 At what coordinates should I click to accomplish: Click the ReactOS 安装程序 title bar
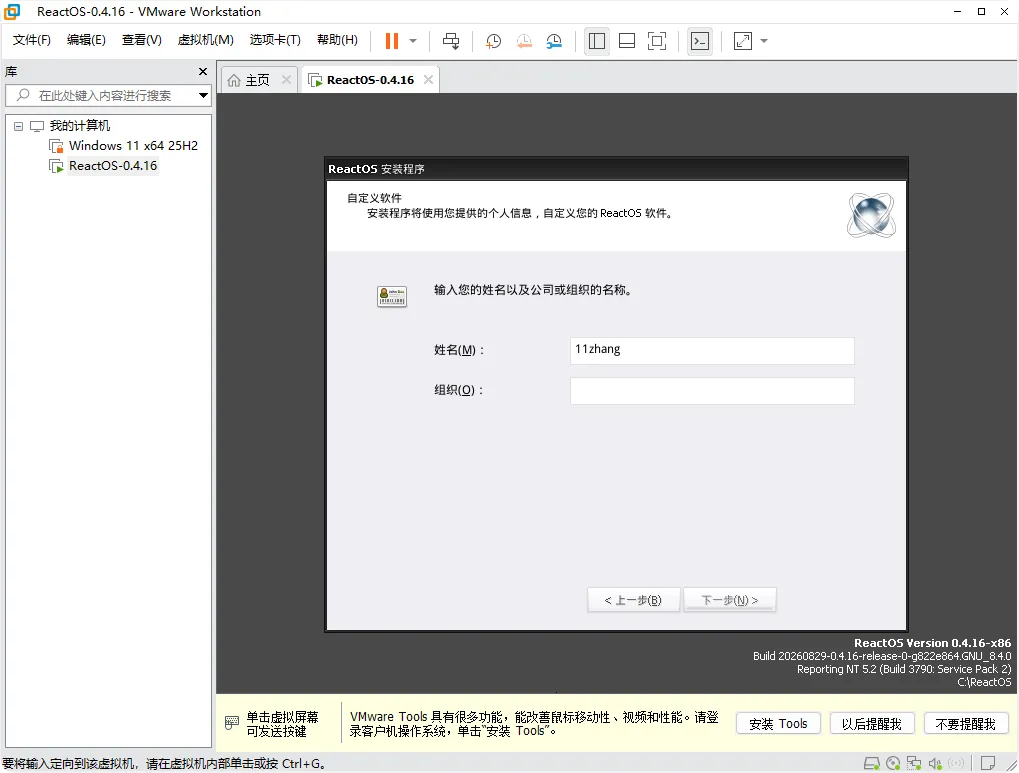[616, 169]
